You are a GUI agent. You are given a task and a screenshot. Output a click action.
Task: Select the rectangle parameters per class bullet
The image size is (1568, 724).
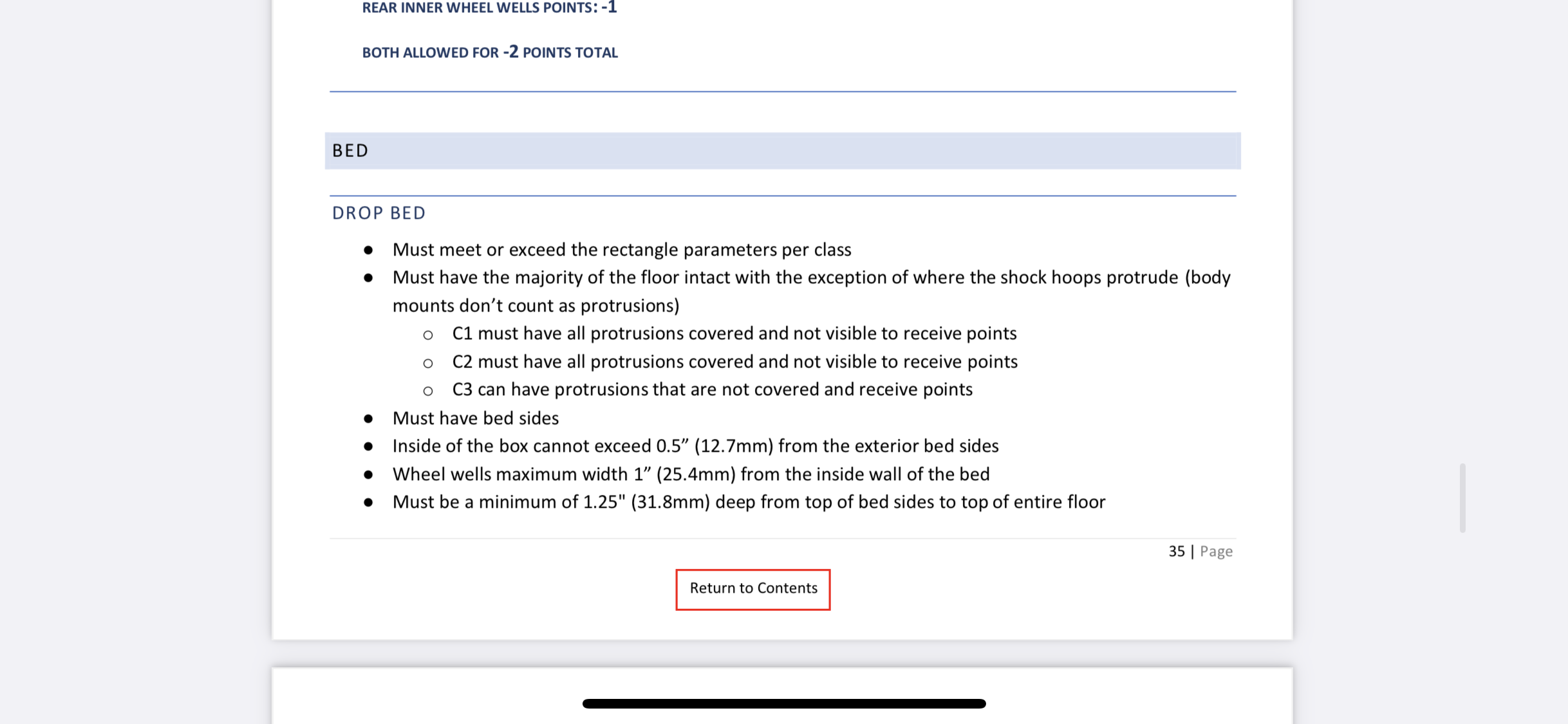pyautogui.click(x=622, y=250)
